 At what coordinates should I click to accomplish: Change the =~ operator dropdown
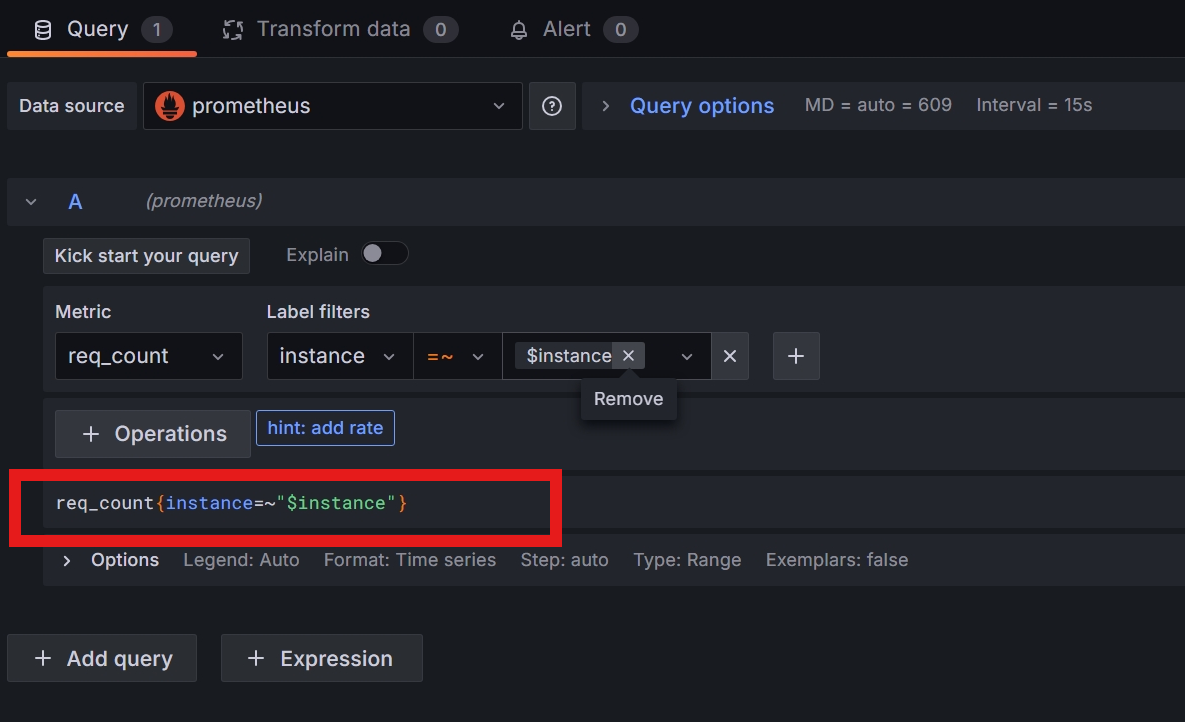[457, 356]
